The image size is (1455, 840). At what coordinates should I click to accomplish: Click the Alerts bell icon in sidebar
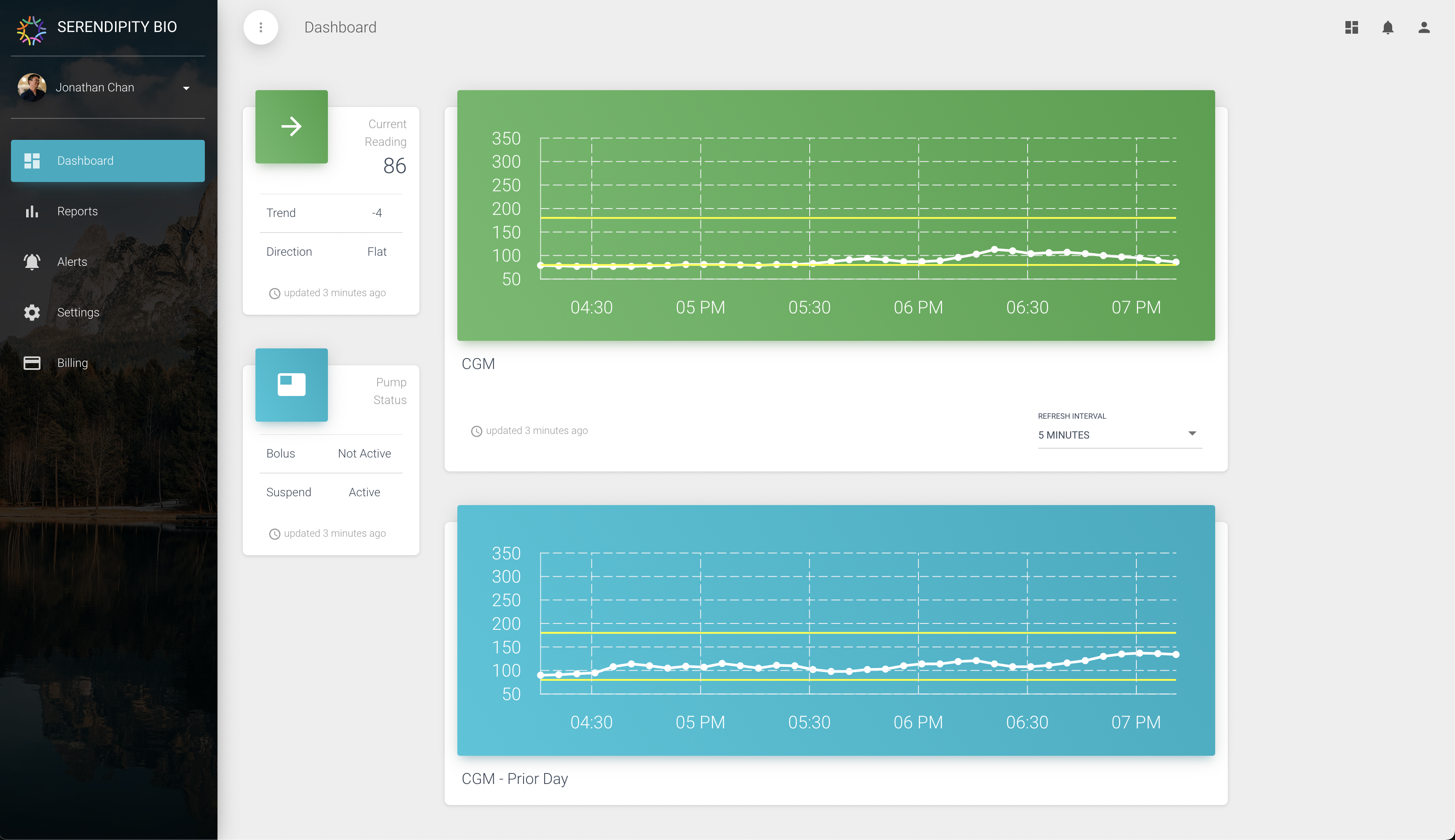[x=32, y=262]
